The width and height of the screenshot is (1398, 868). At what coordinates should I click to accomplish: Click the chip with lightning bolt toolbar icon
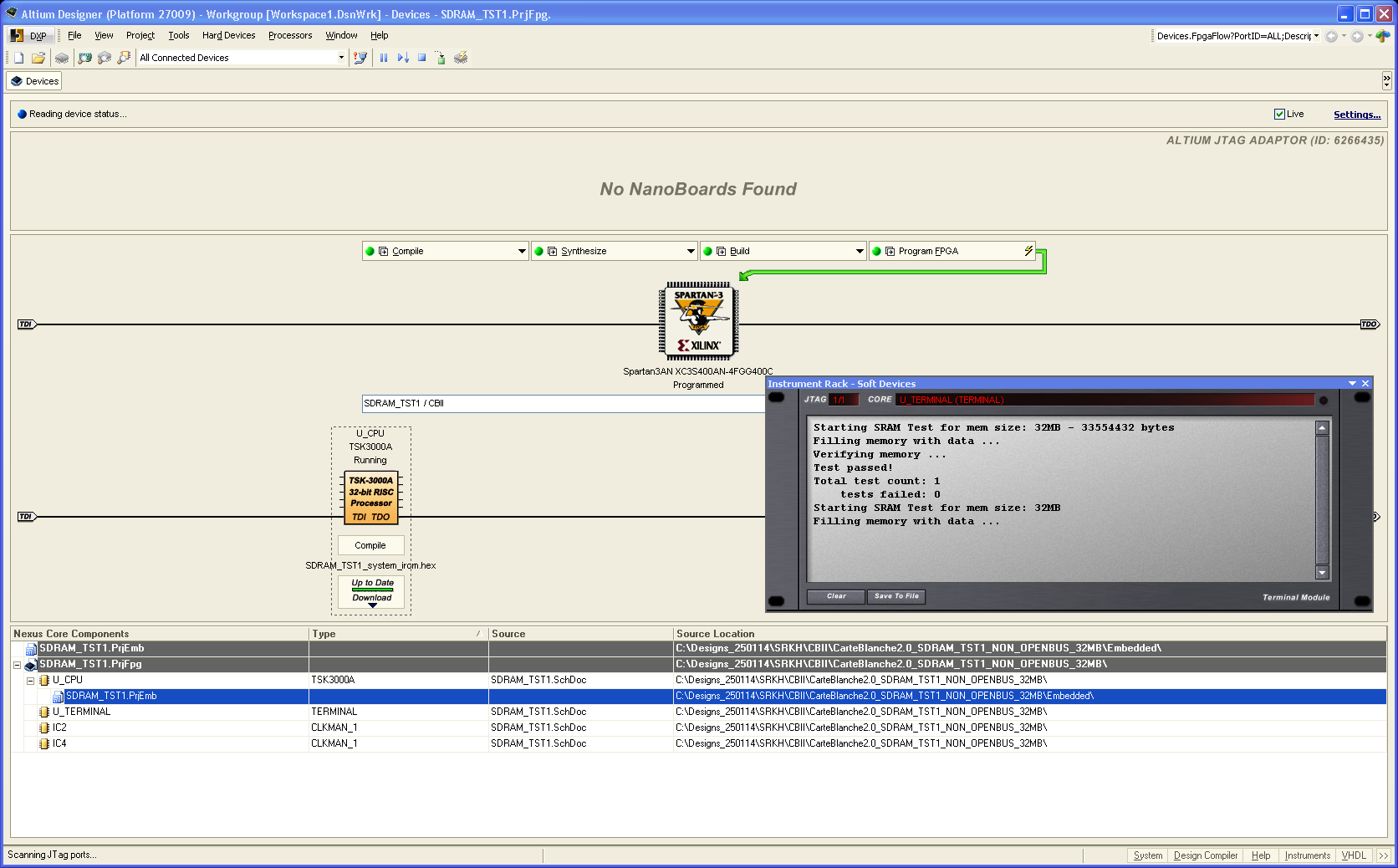pos(461,58)
